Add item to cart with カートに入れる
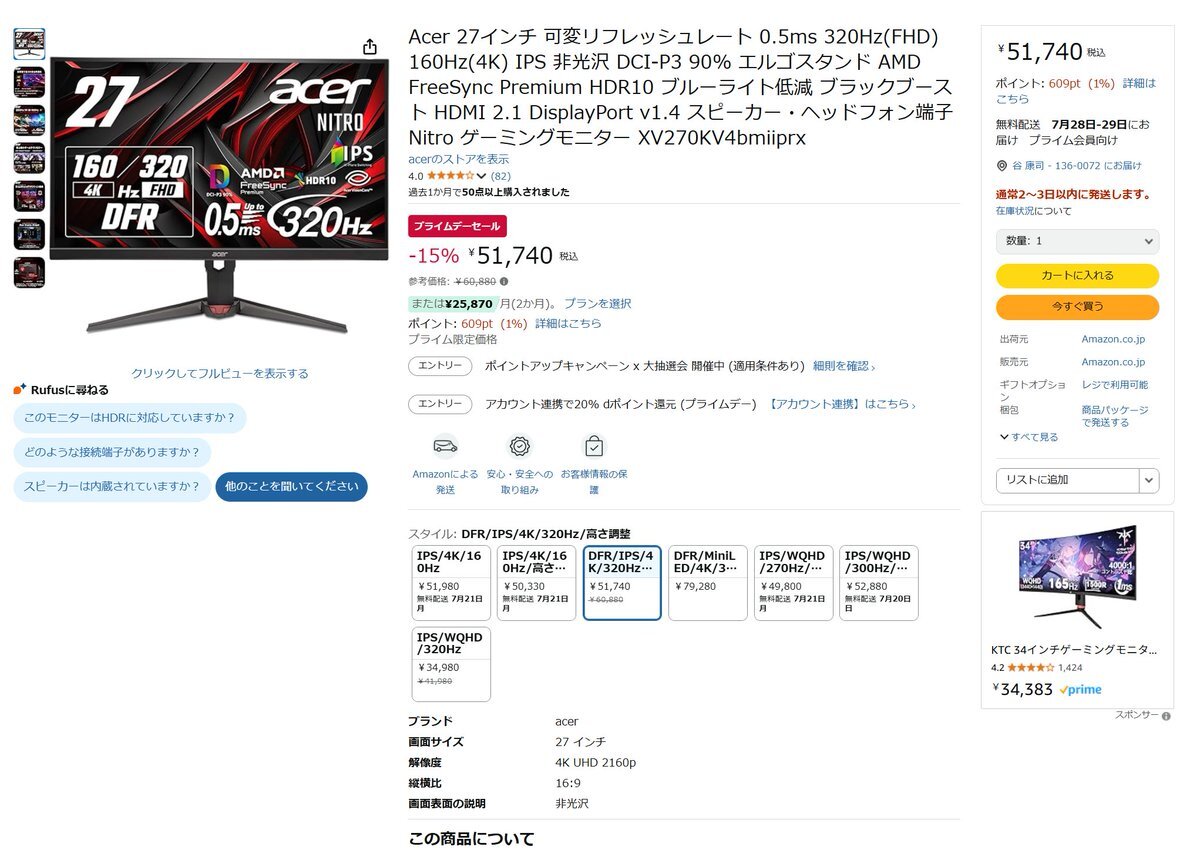Viewport: 1200px width, 850px height. tap(1077, 276)
